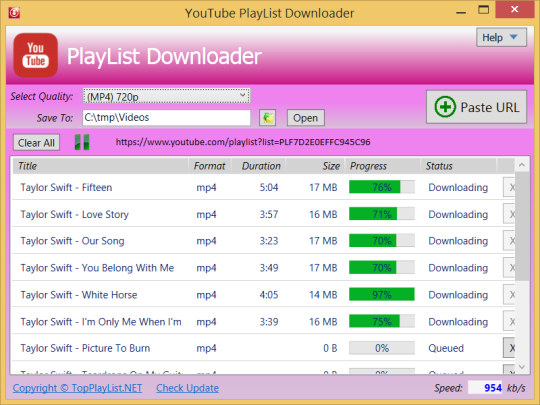
Task: Select the Taylor Swift - Fifteen title
Action: tap(66, 187)
